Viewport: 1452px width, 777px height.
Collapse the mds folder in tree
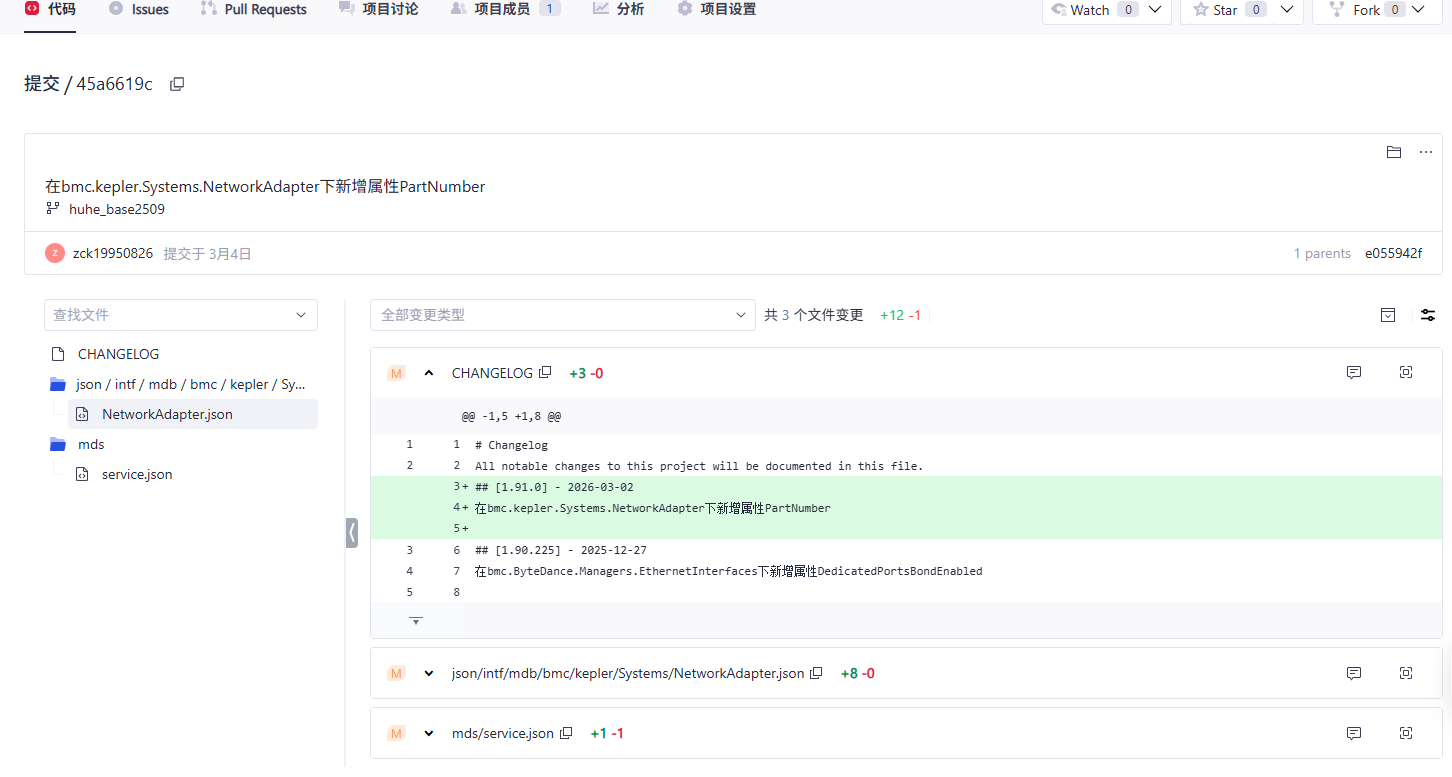click(58, 444)
